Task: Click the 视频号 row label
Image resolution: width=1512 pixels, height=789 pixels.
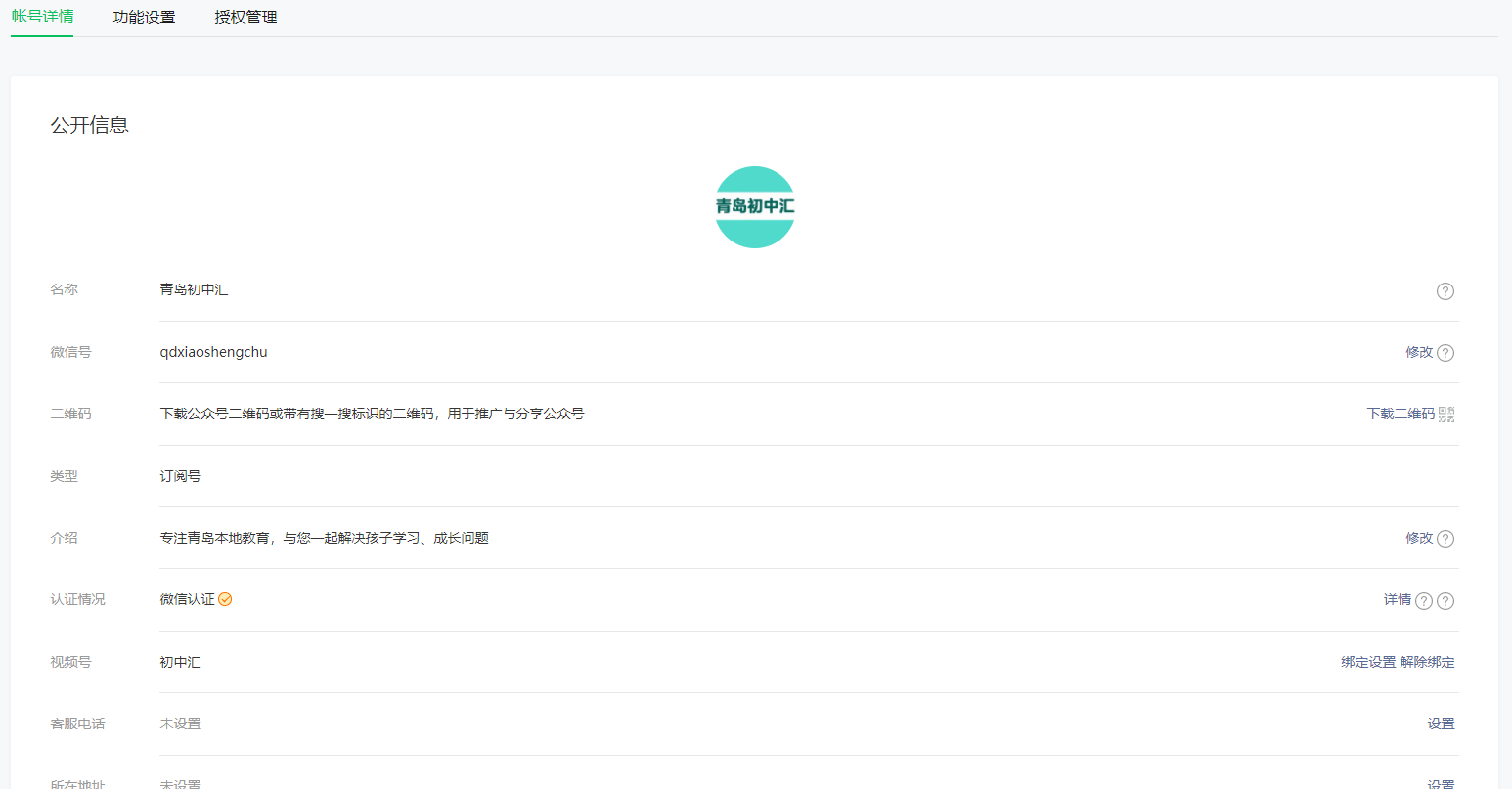Action: [70, 662]
